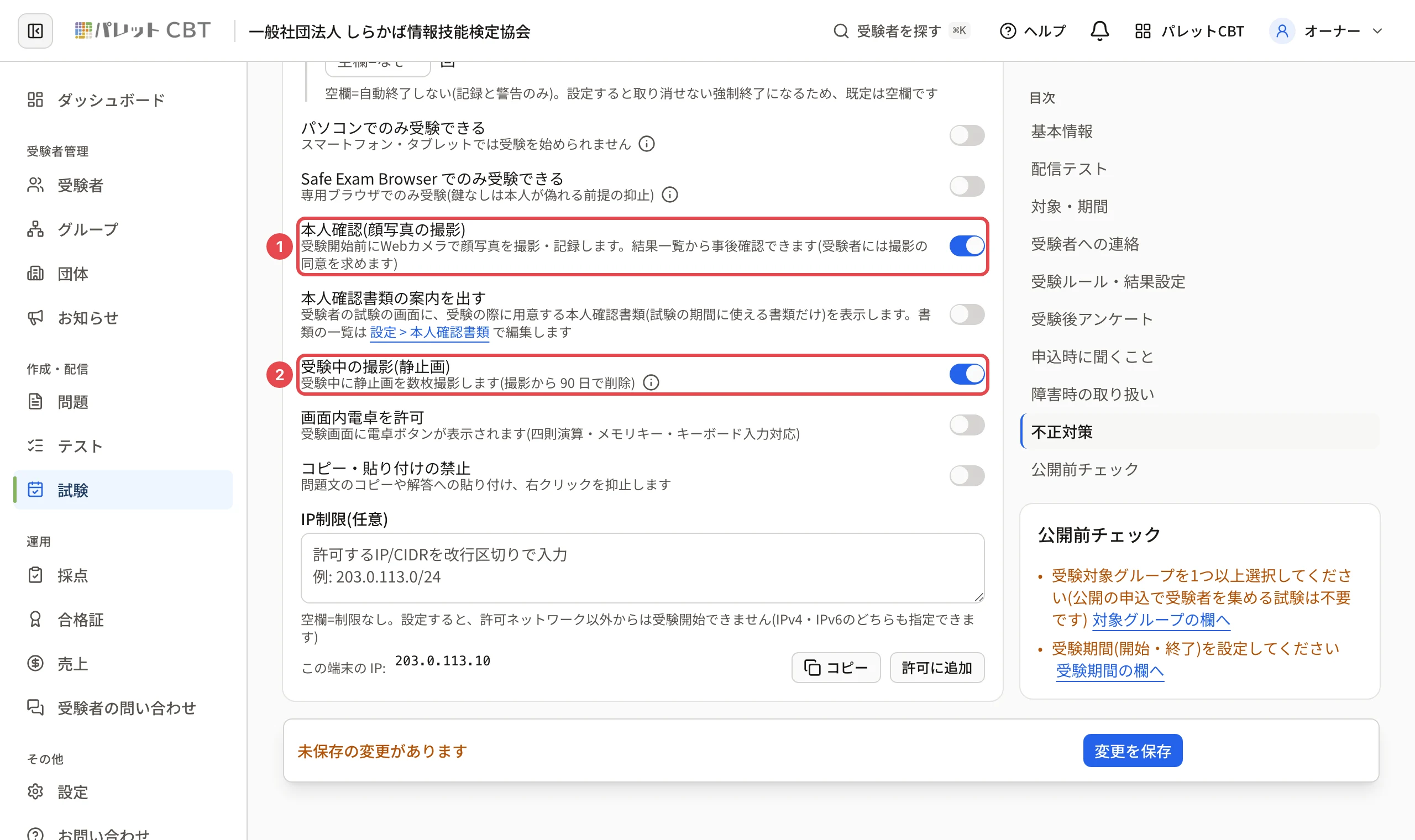This screenshot has width=1415, height=840.
Task: Open テスト in the sidebar
Action: (x=123, y=446)
